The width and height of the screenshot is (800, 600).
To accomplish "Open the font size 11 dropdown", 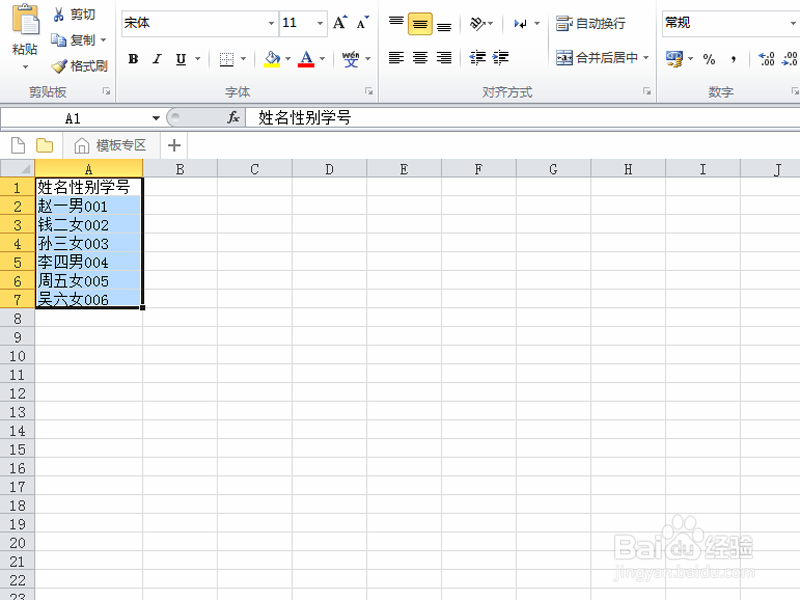I will click(320, 23).
